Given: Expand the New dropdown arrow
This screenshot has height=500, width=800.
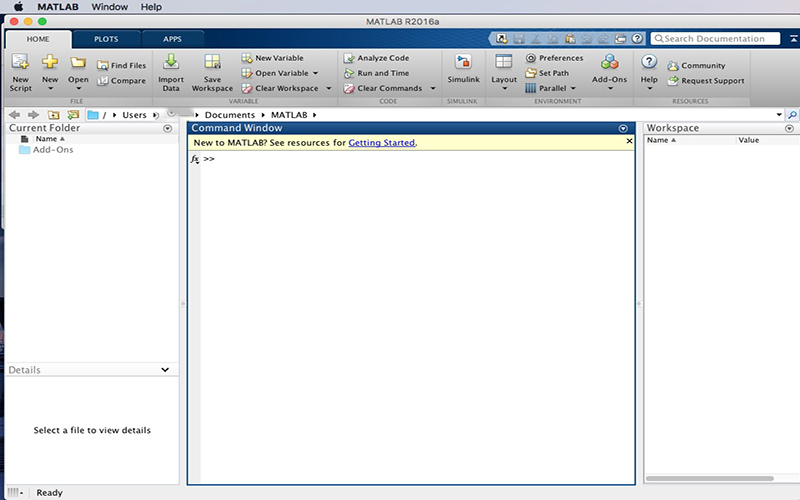Looking at the screenshot, I should pos(50,89).
